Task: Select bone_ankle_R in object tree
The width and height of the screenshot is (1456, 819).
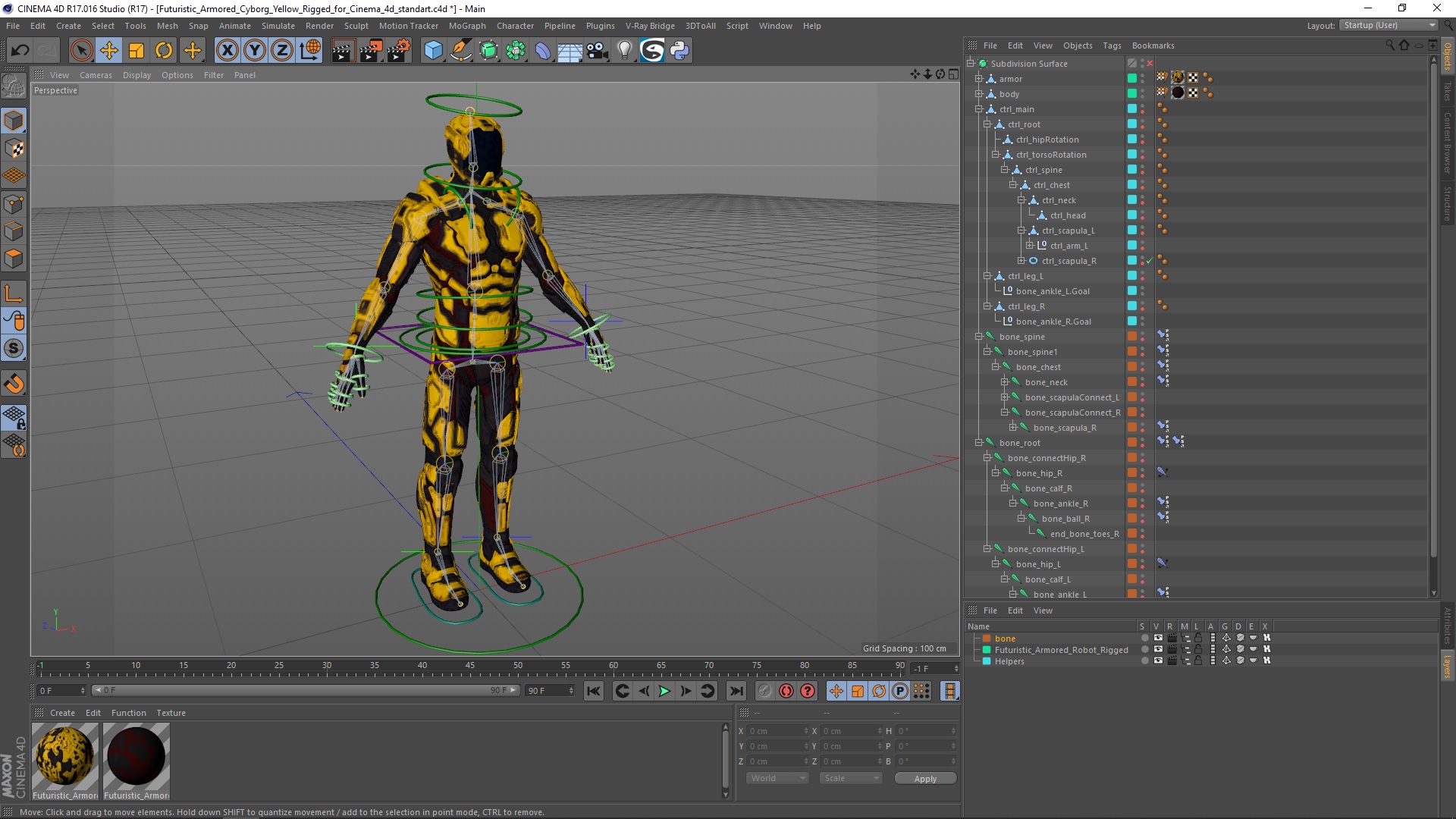Action: 1060,504
